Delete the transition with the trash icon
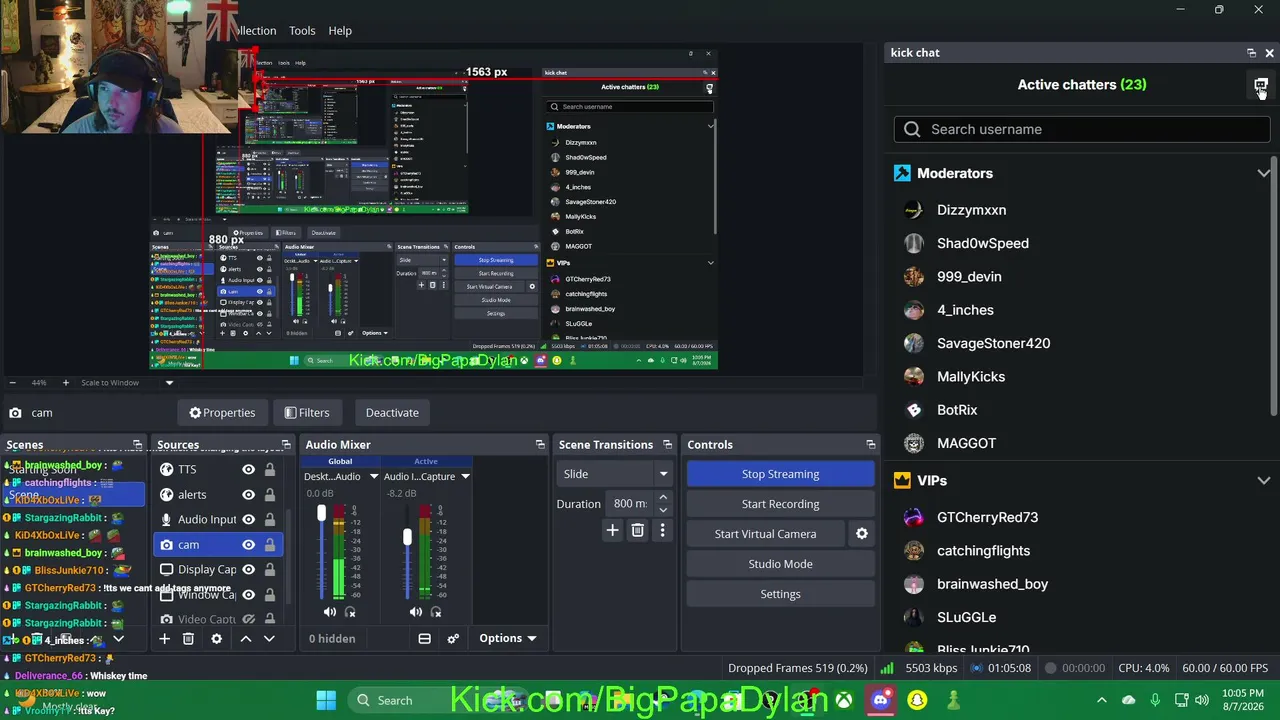1280x720 pixels. tap(637, 531)
